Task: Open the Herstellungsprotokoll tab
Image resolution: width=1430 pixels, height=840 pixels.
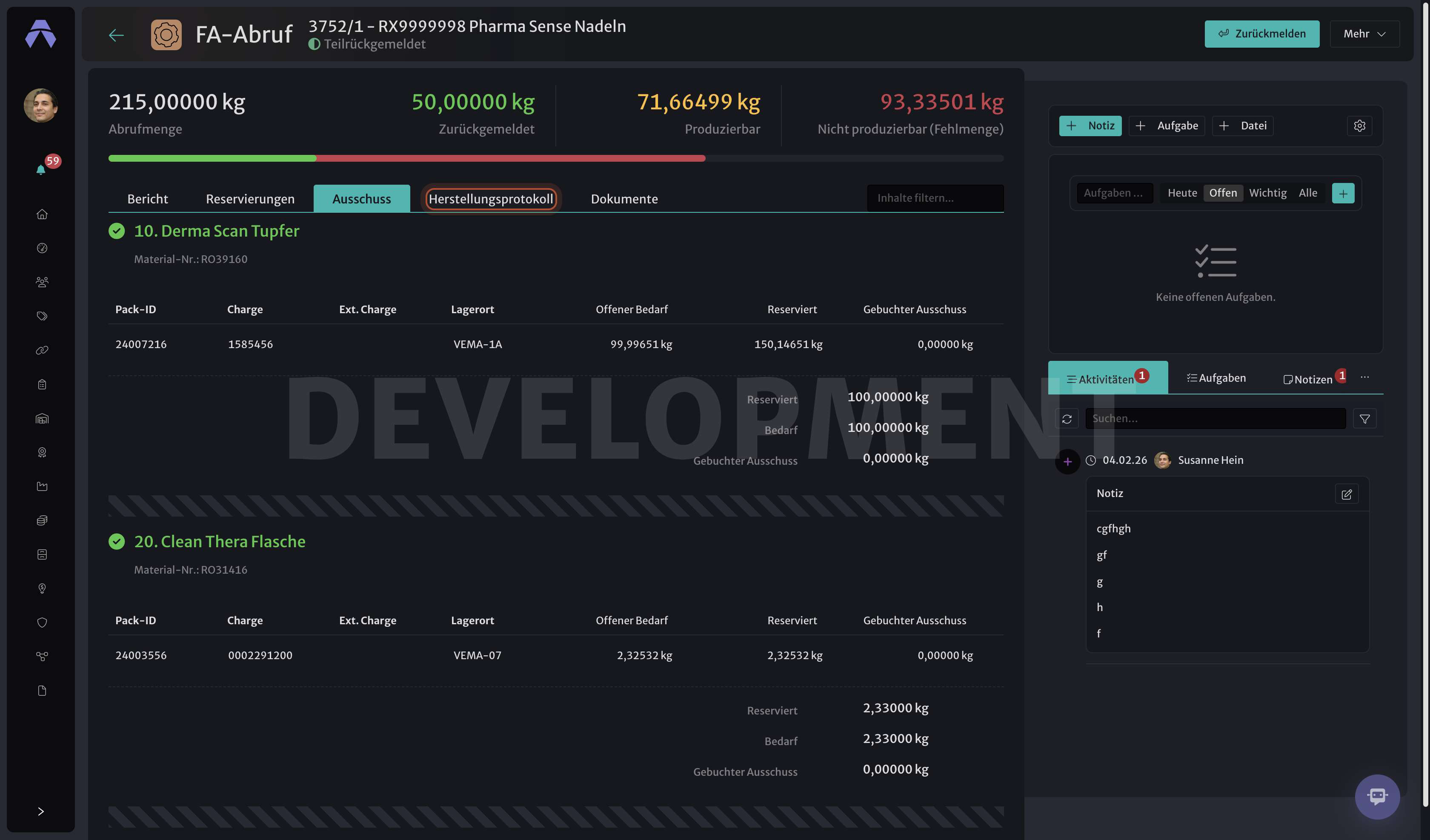Action: (x=491, y=199)
